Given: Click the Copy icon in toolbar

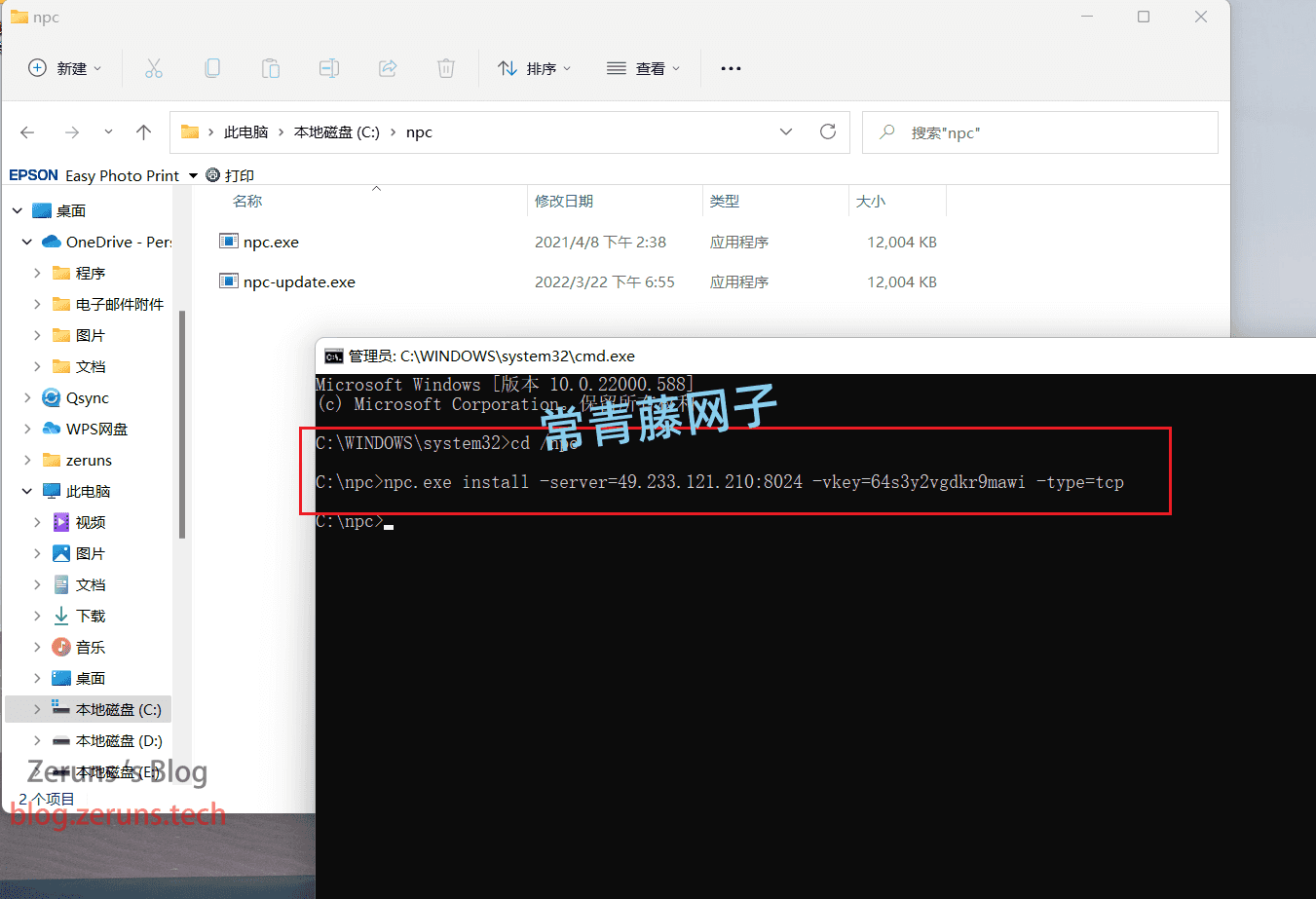Looking at the screenshot, I should click(212, 68).
